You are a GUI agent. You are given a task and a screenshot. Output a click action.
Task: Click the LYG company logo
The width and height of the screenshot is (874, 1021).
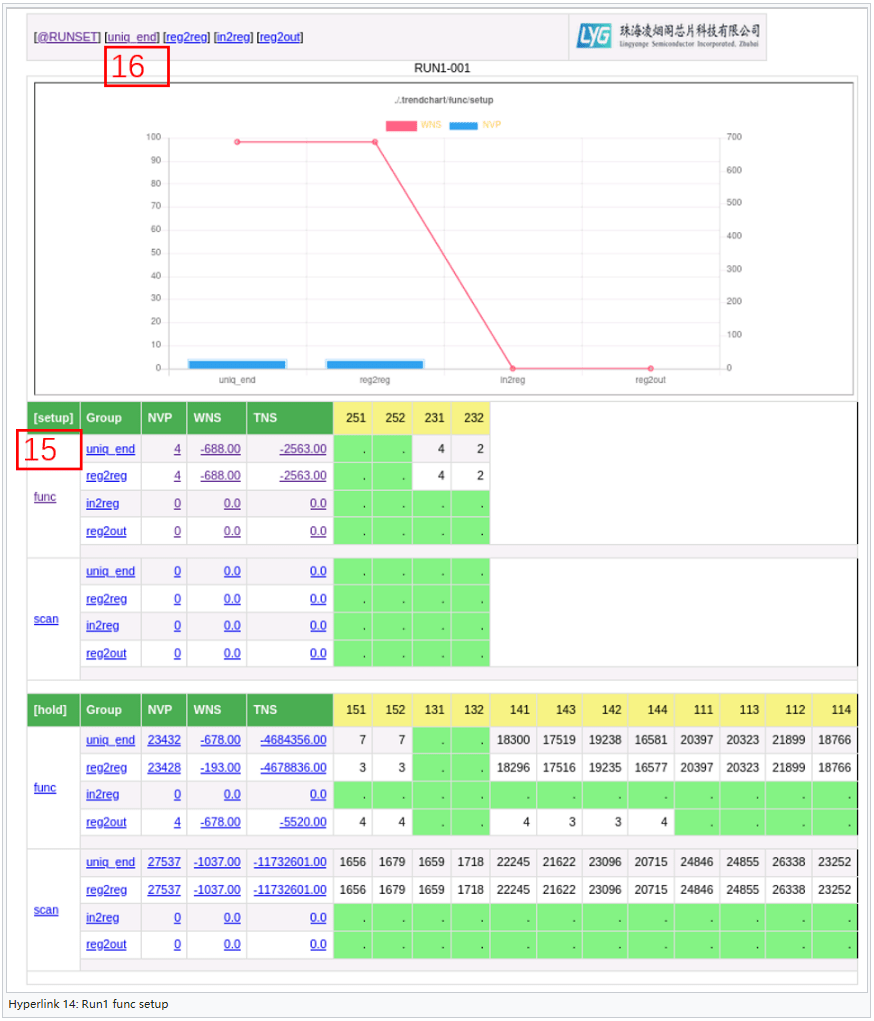667,37
